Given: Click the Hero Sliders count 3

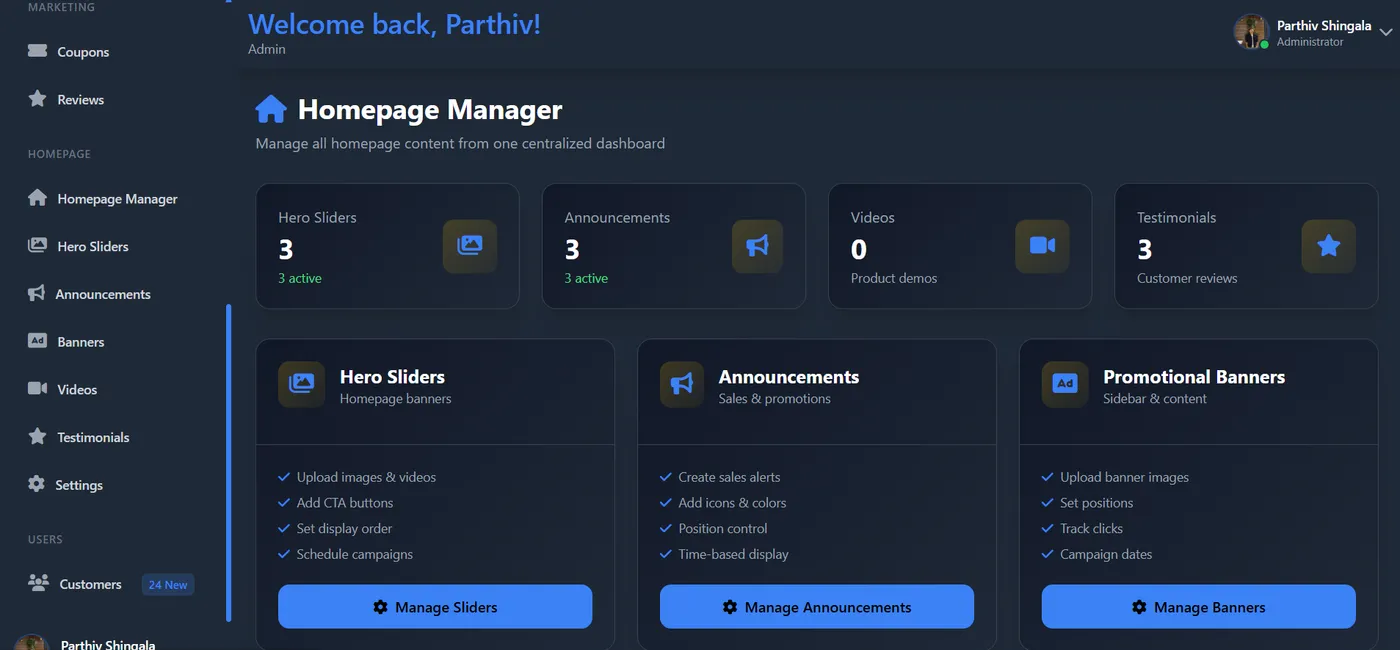Looking at the screenshot, I should pos(286,249).
